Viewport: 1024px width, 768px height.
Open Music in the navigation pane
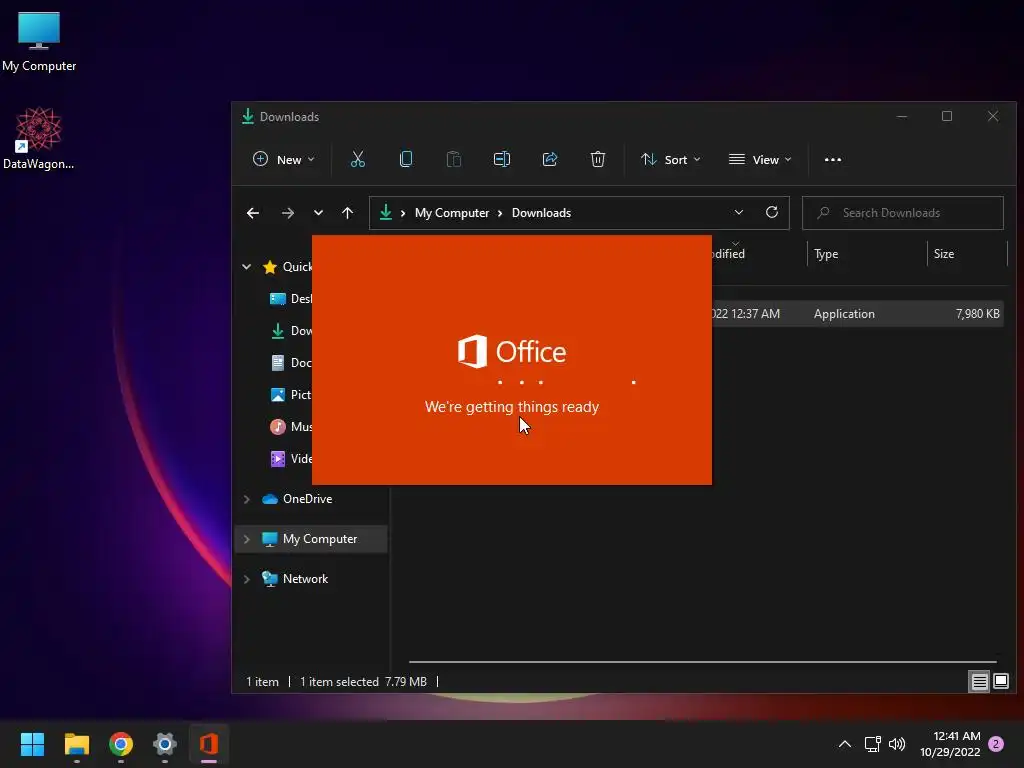pos(291,426)
